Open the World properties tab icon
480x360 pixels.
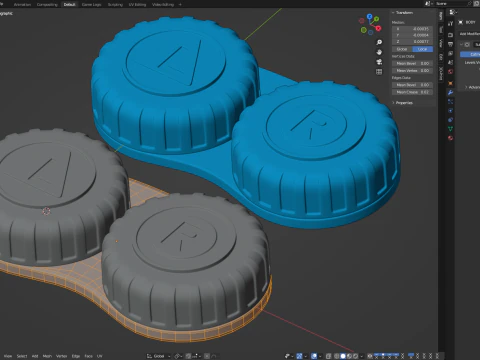(450, 72)
